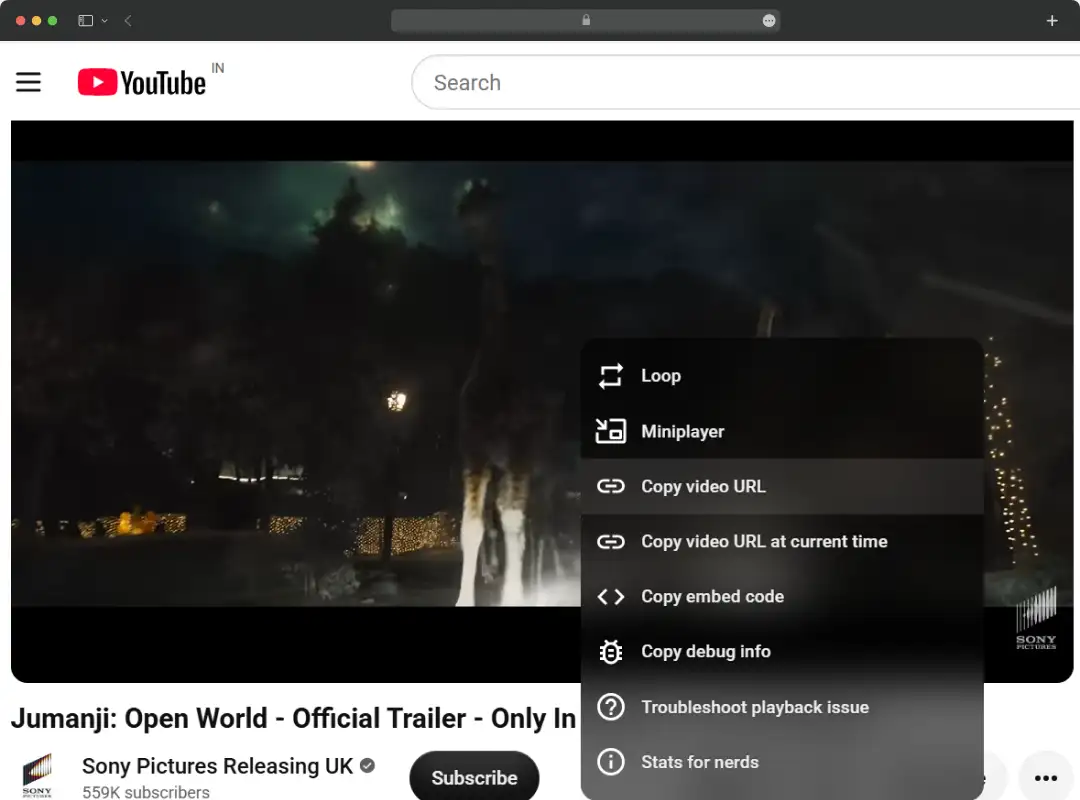The width and height of the screenshot is (1080, 800).
Task: Click the Safari address bar
Action: coord(585,21)
